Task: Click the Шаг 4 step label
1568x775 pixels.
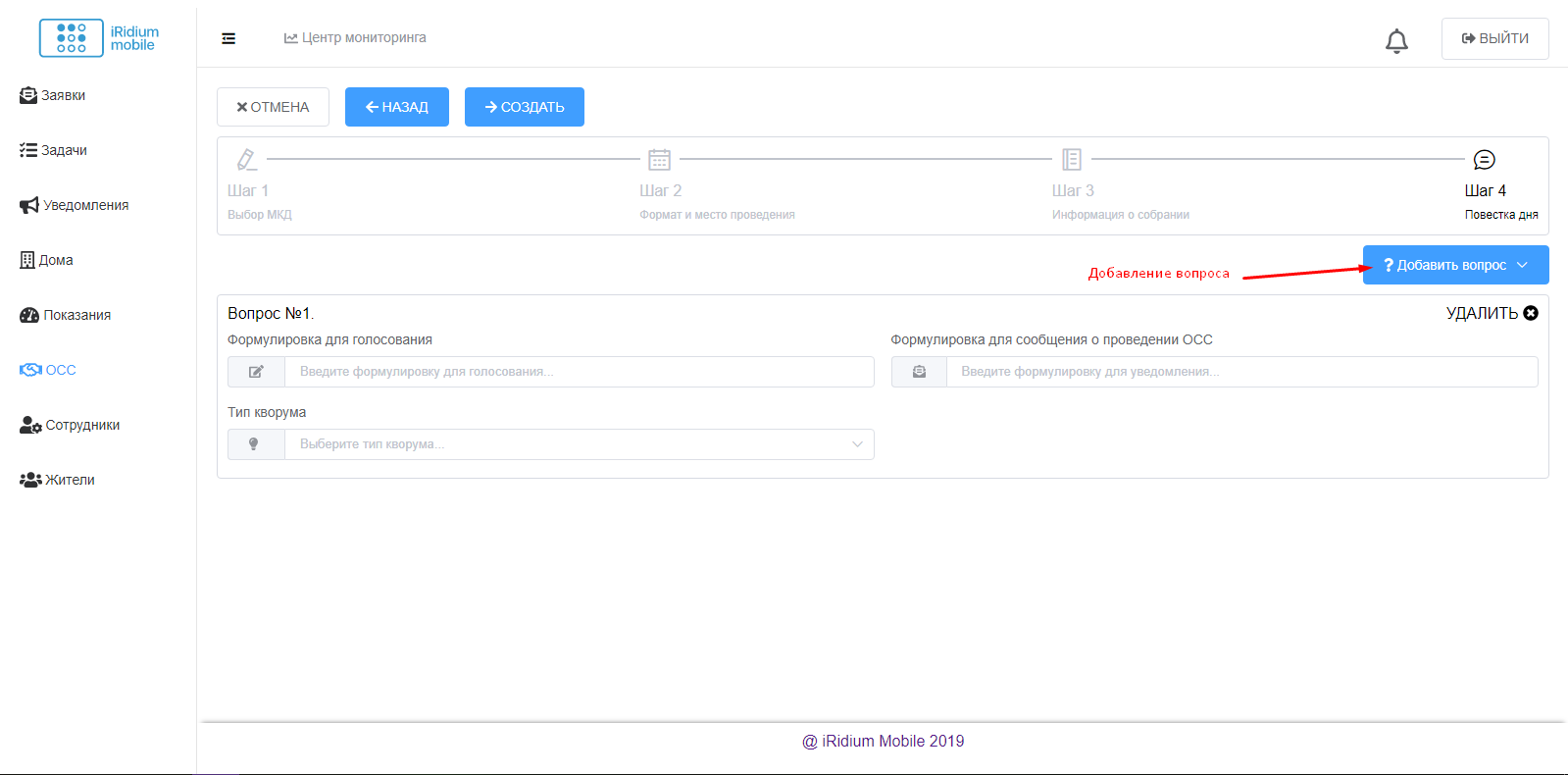Action: pos(1486,190)
